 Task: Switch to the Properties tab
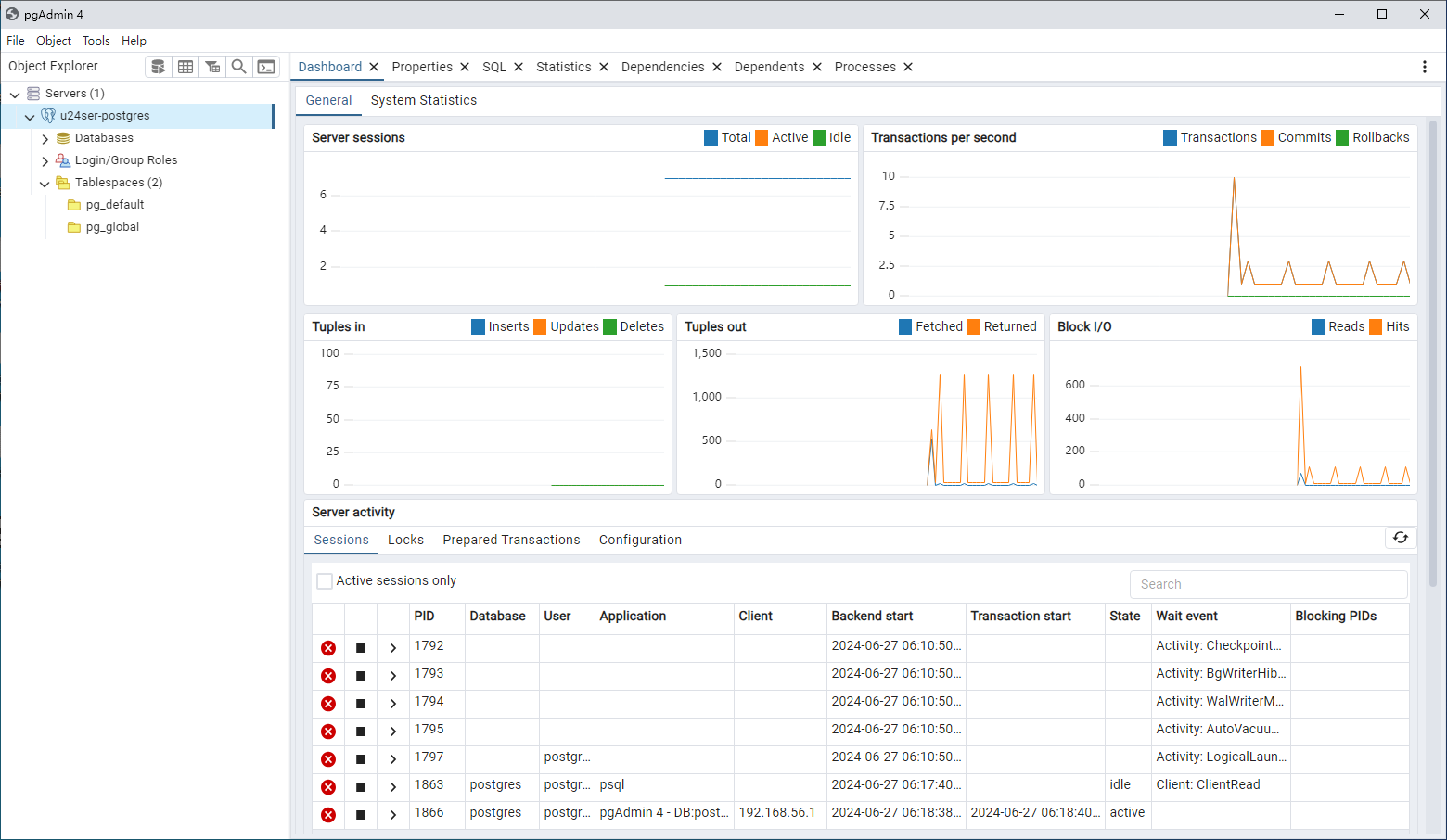422,67
